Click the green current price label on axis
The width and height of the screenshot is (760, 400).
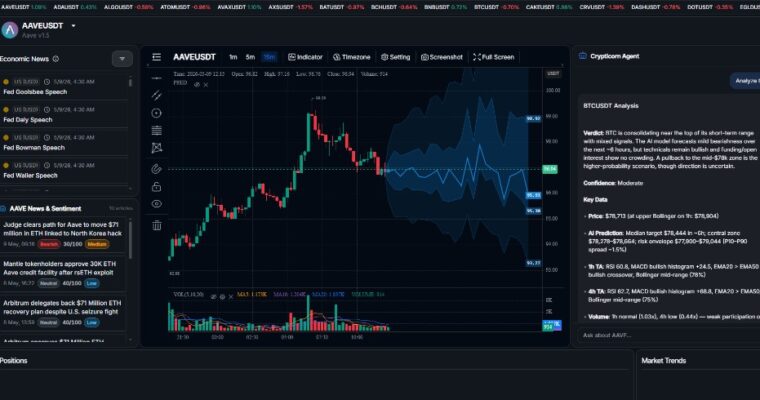pos(550,169)
